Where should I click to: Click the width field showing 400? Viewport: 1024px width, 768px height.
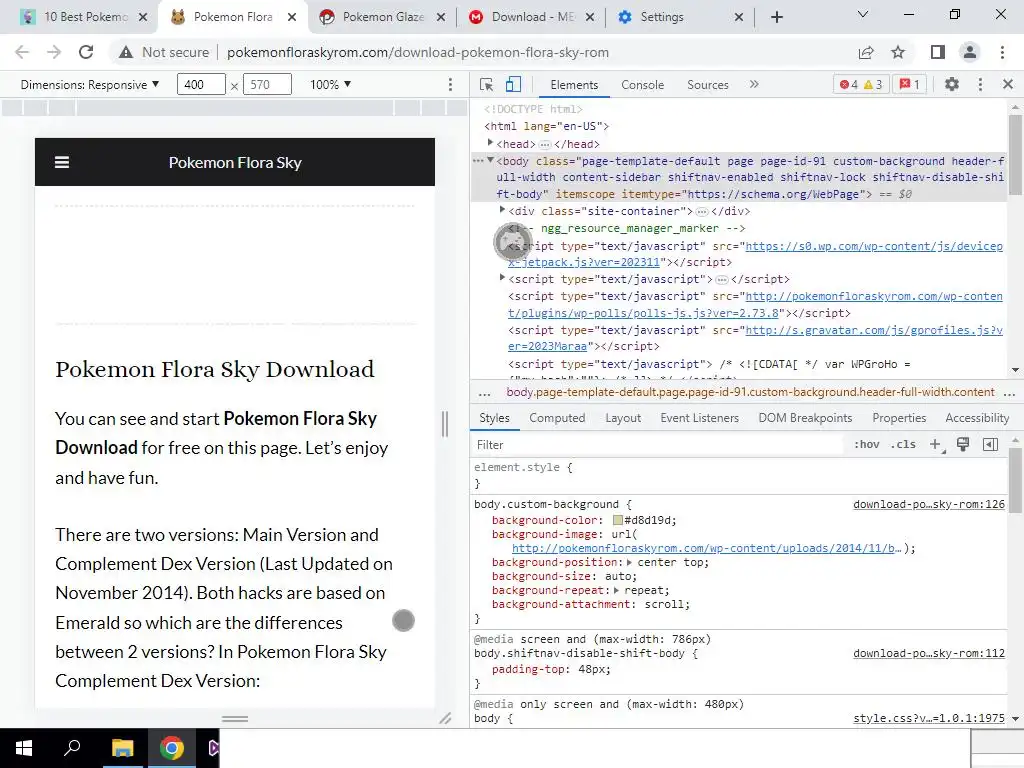pyautogui.click(x=201, y=85)
